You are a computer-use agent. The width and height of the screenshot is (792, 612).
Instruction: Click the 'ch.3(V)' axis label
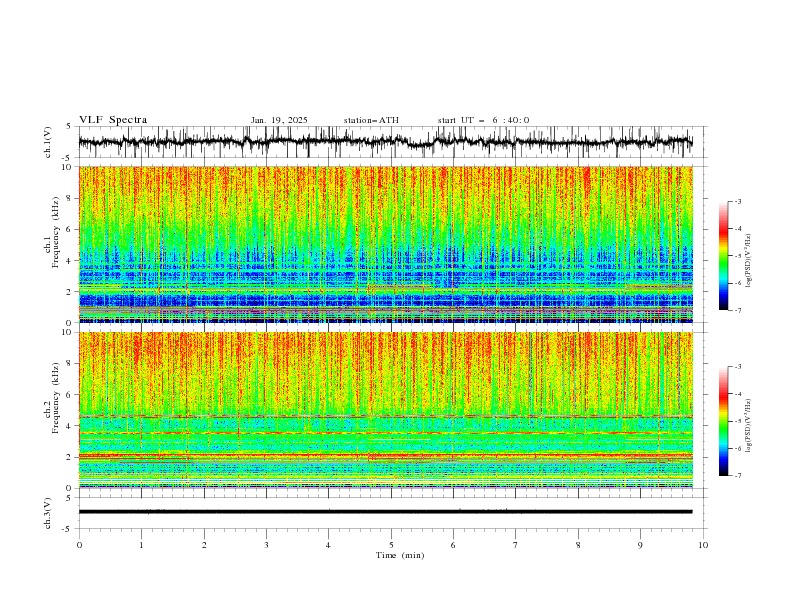(47, 513)
